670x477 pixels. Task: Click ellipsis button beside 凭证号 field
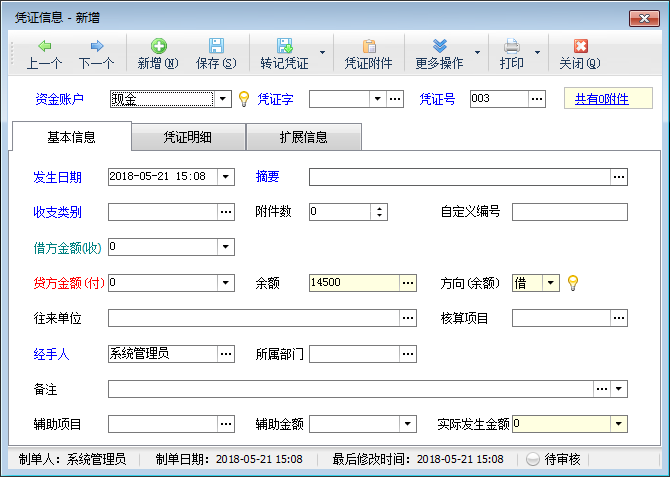click(537, 99)
